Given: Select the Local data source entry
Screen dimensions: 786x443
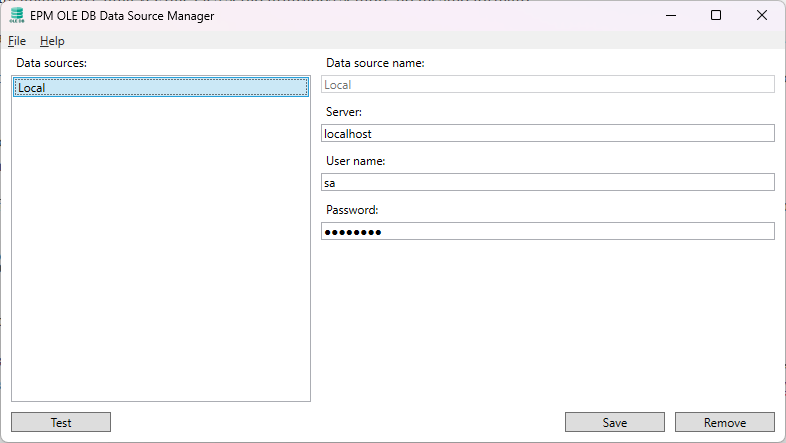Looking at the screenshot, I should tap(161, 87).
